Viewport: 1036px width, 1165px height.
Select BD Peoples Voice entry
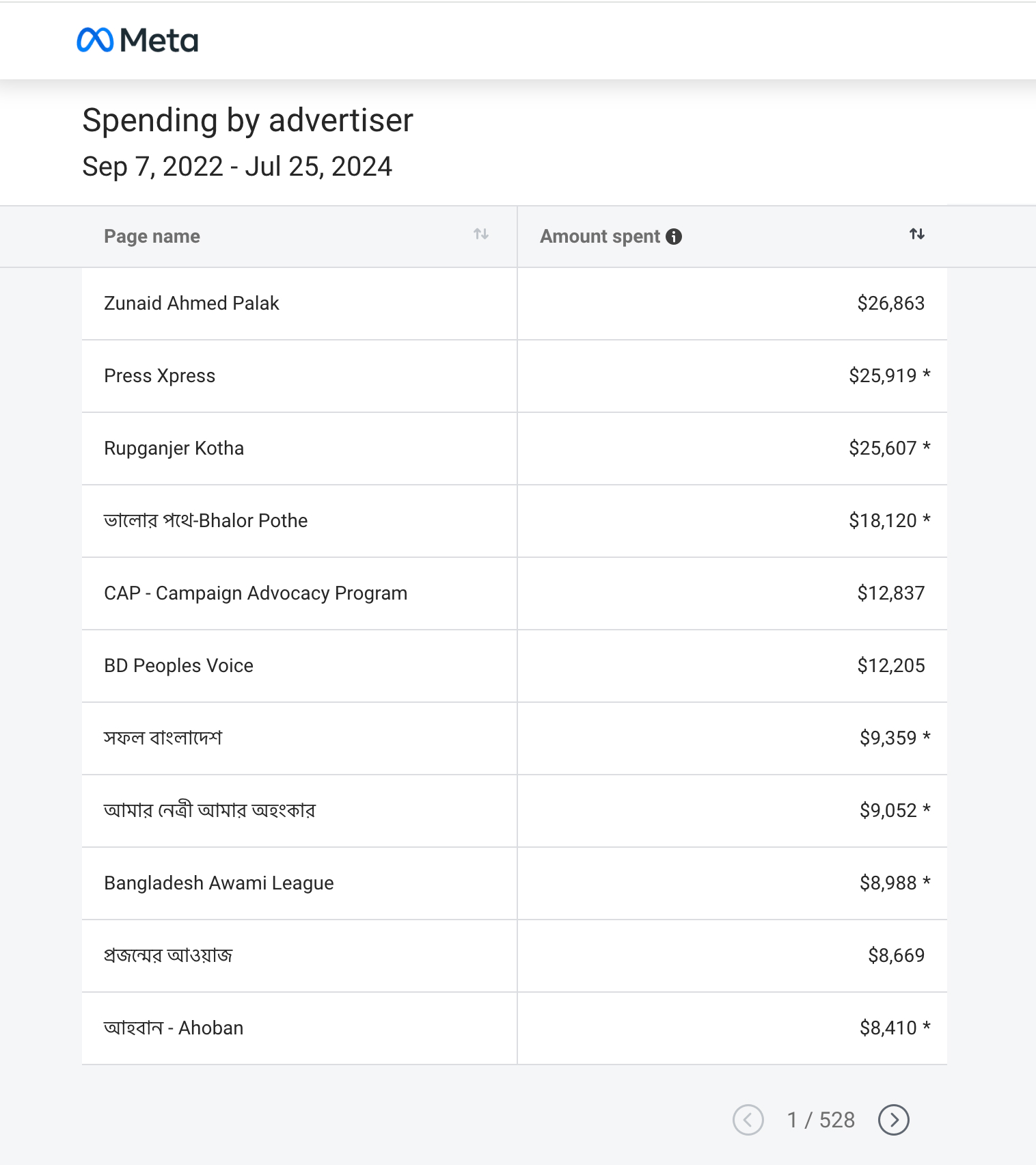178,666
